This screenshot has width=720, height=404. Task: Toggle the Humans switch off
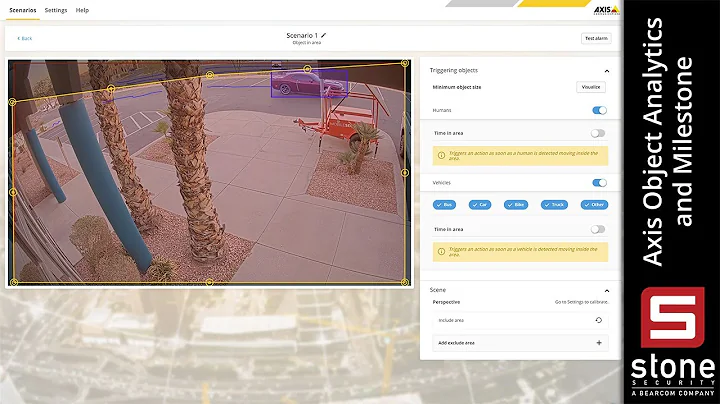(599, 110)
